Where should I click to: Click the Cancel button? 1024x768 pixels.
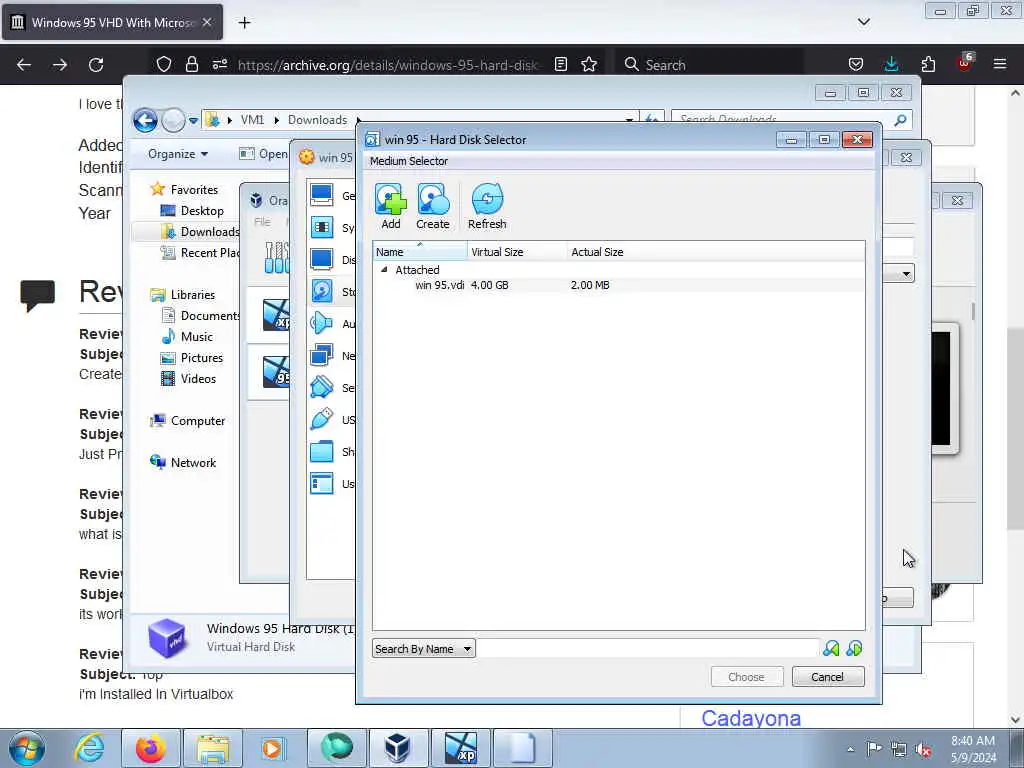coord(827,677)
